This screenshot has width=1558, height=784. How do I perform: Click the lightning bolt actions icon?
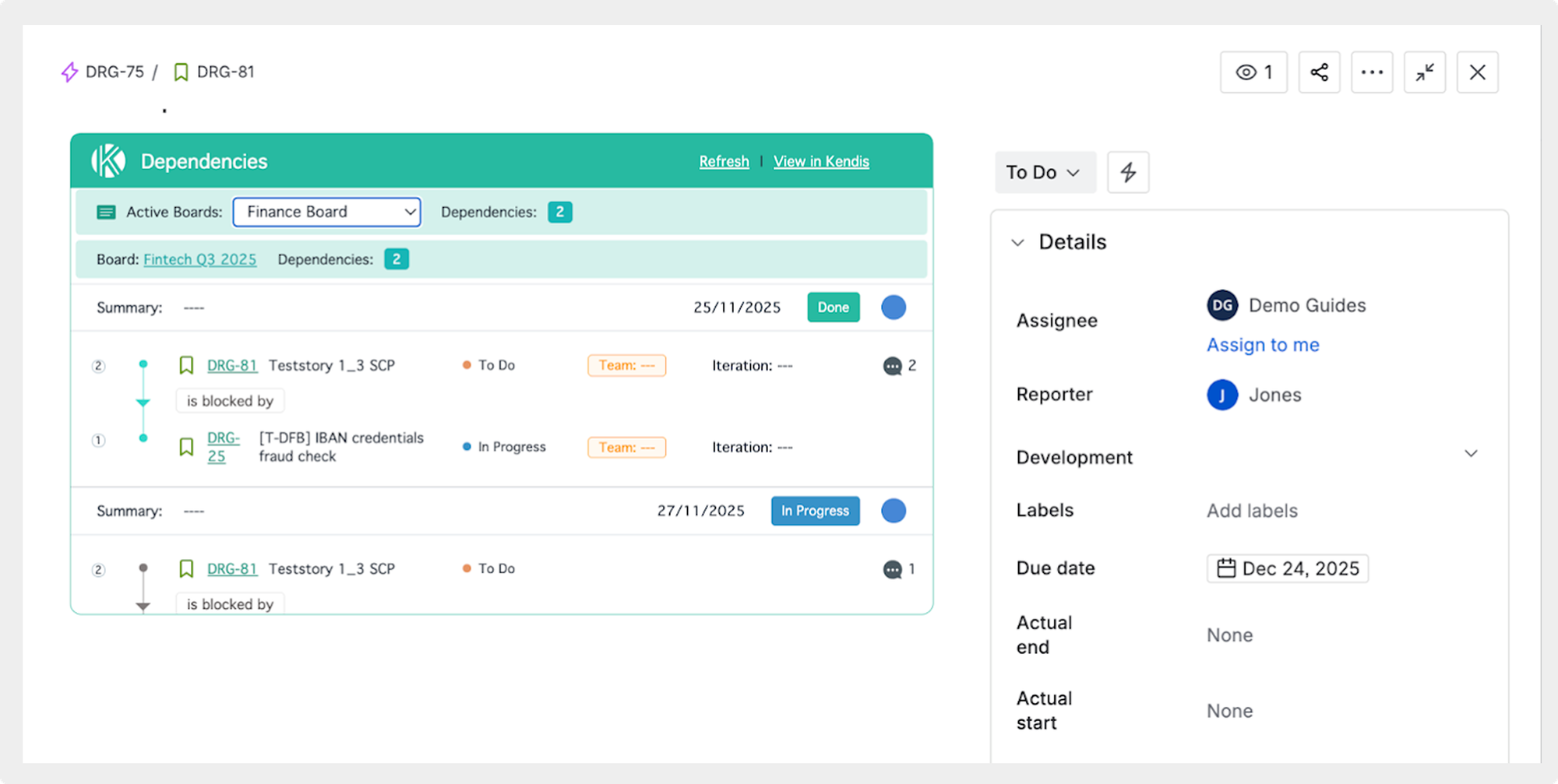click(1127, 172)
